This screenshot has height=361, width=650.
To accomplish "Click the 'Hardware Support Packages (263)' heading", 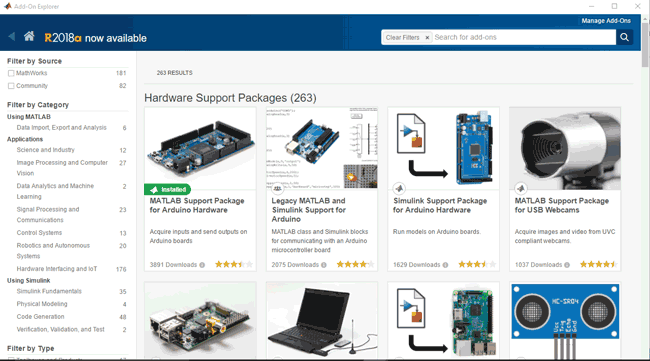I will tap(230, 98).
